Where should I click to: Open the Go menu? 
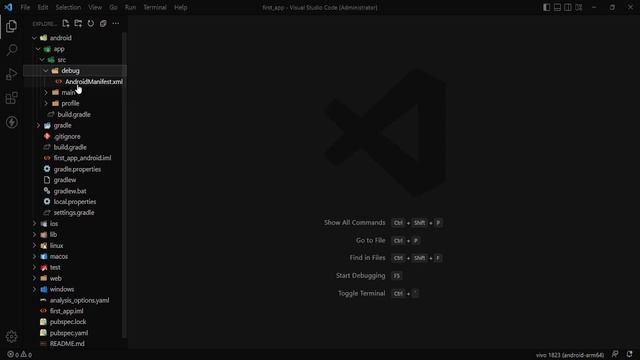click(x=113, y=7)
